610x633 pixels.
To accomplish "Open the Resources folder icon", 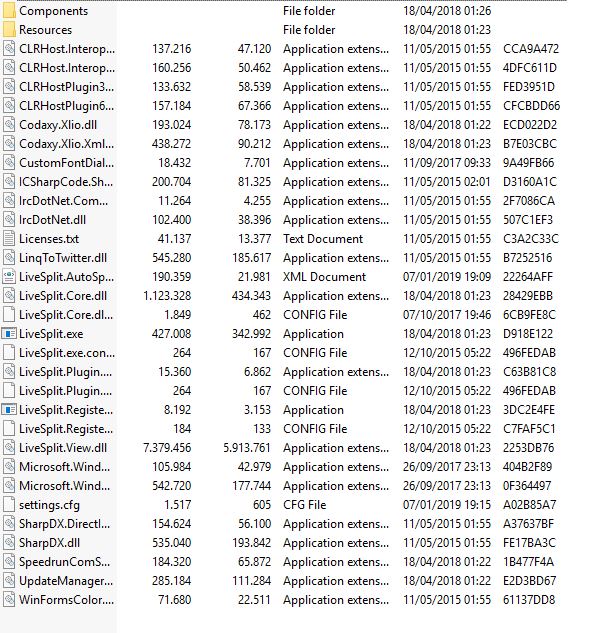I will point(9,29).
